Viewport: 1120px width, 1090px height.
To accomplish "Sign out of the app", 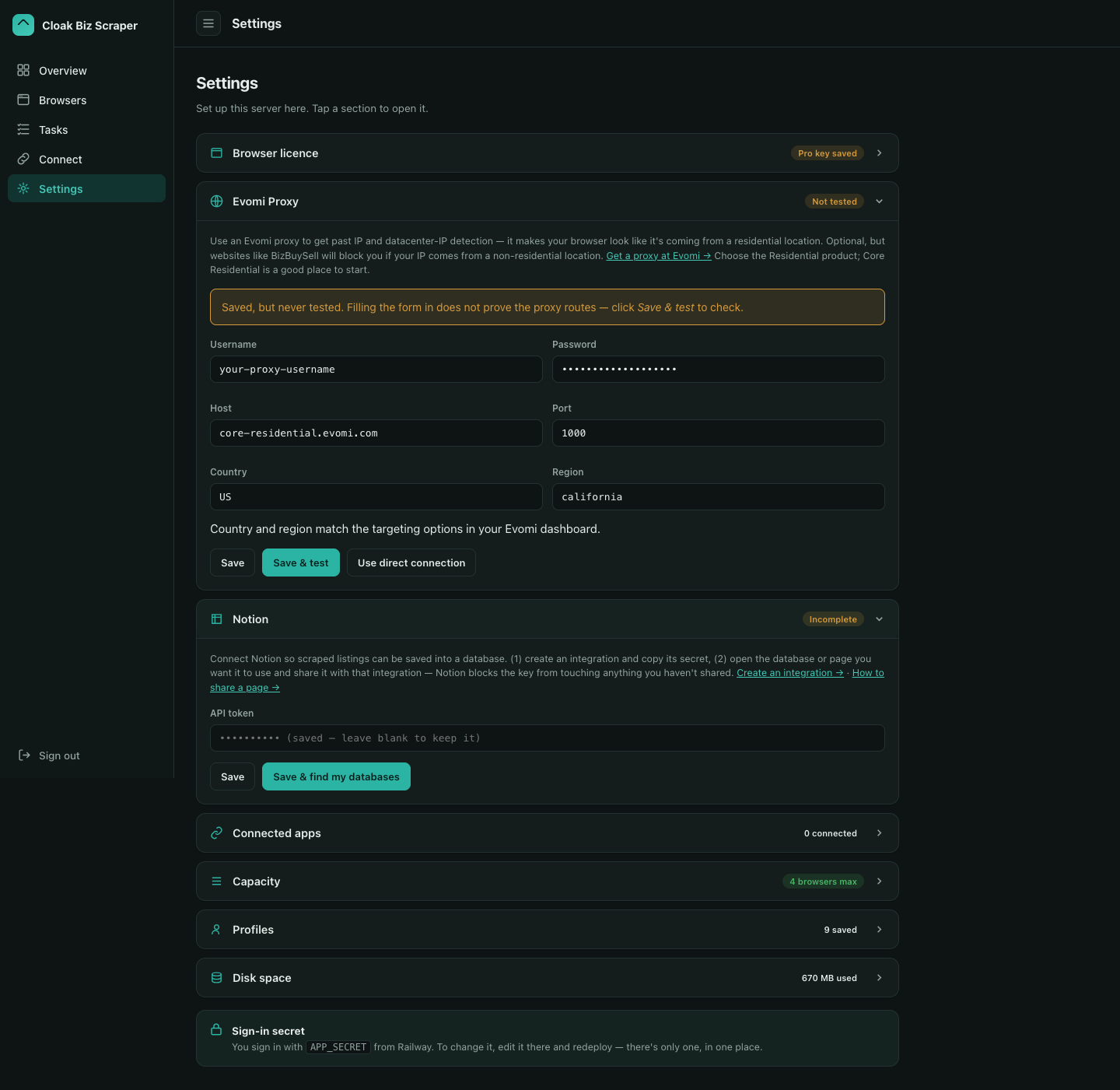I will (86, 755).
